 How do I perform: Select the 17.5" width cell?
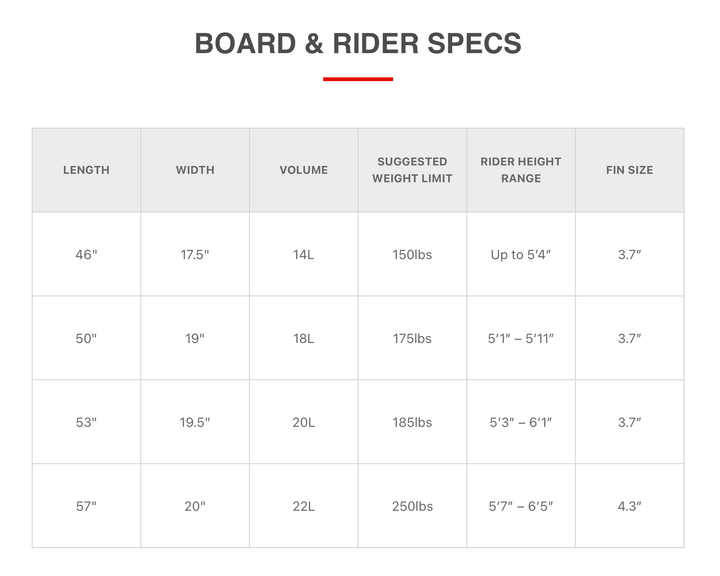coord(195,254)
